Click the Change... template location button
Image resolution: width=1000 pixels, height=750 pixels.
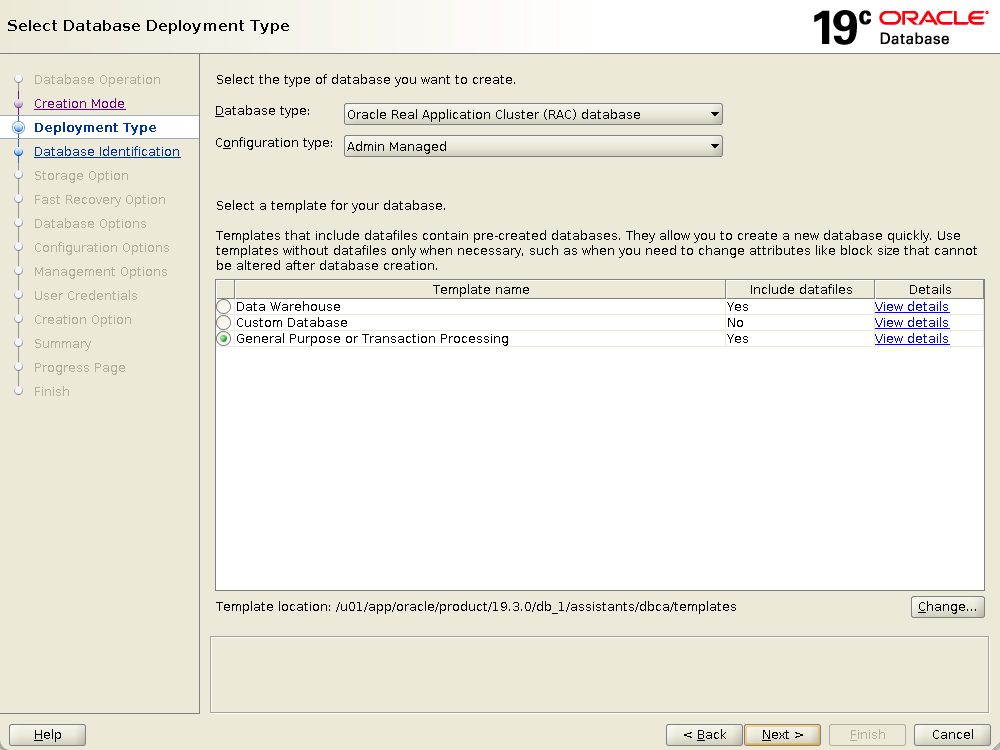[x=947, y=607]
